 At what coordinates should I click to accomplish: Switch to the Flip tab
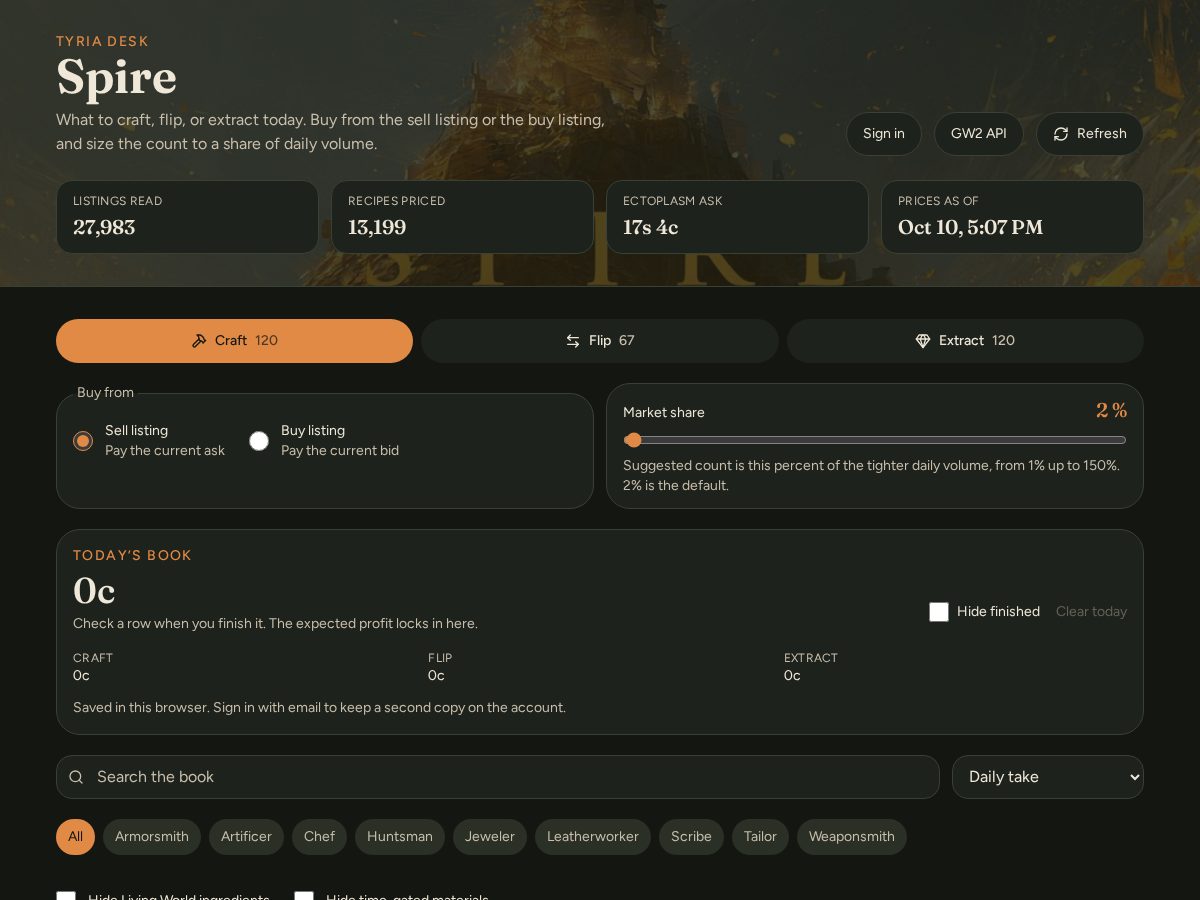(600, 341)
